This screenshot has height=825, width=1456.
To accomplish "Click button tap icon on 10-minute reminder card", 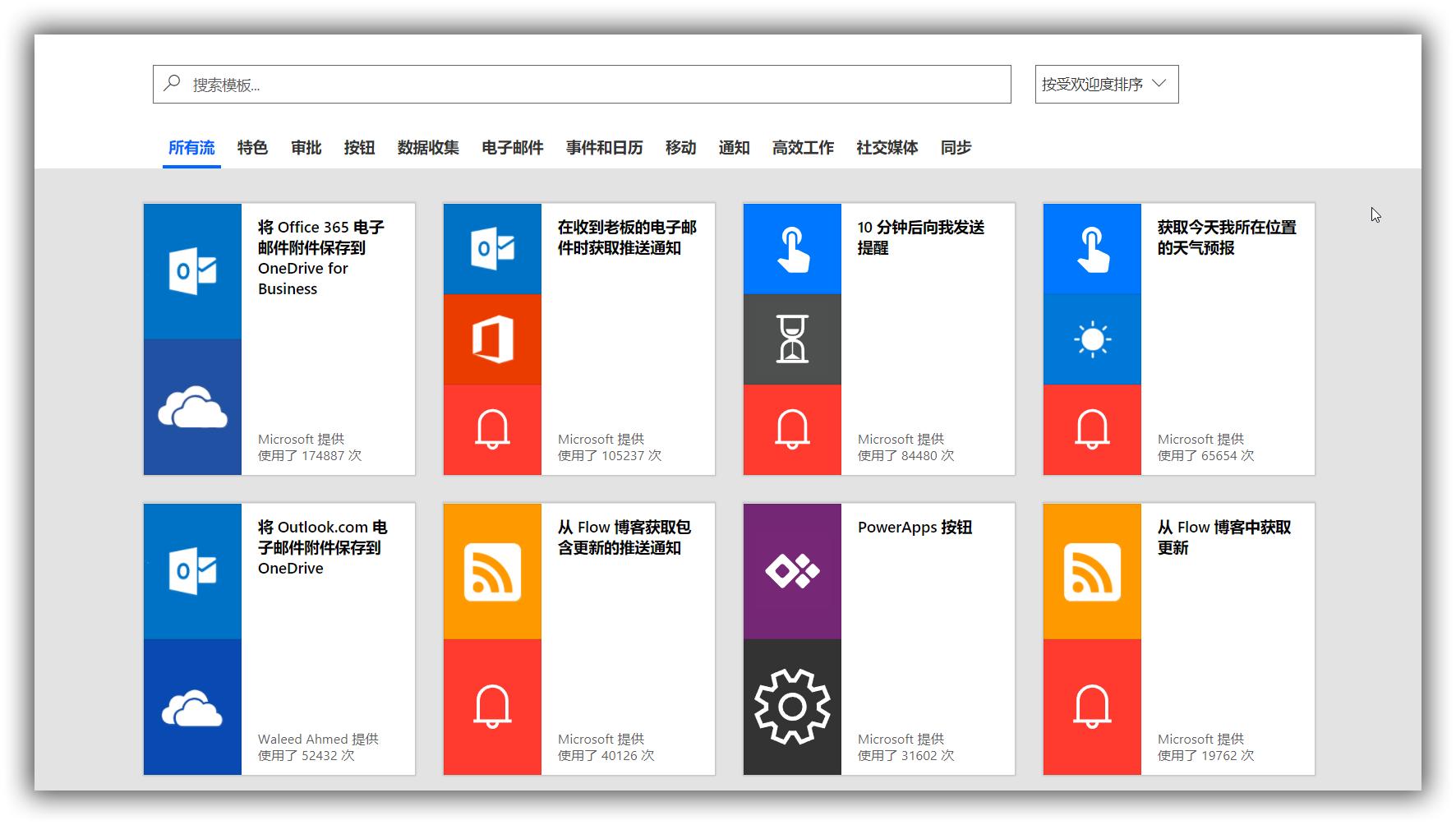I will coord(792,250).
